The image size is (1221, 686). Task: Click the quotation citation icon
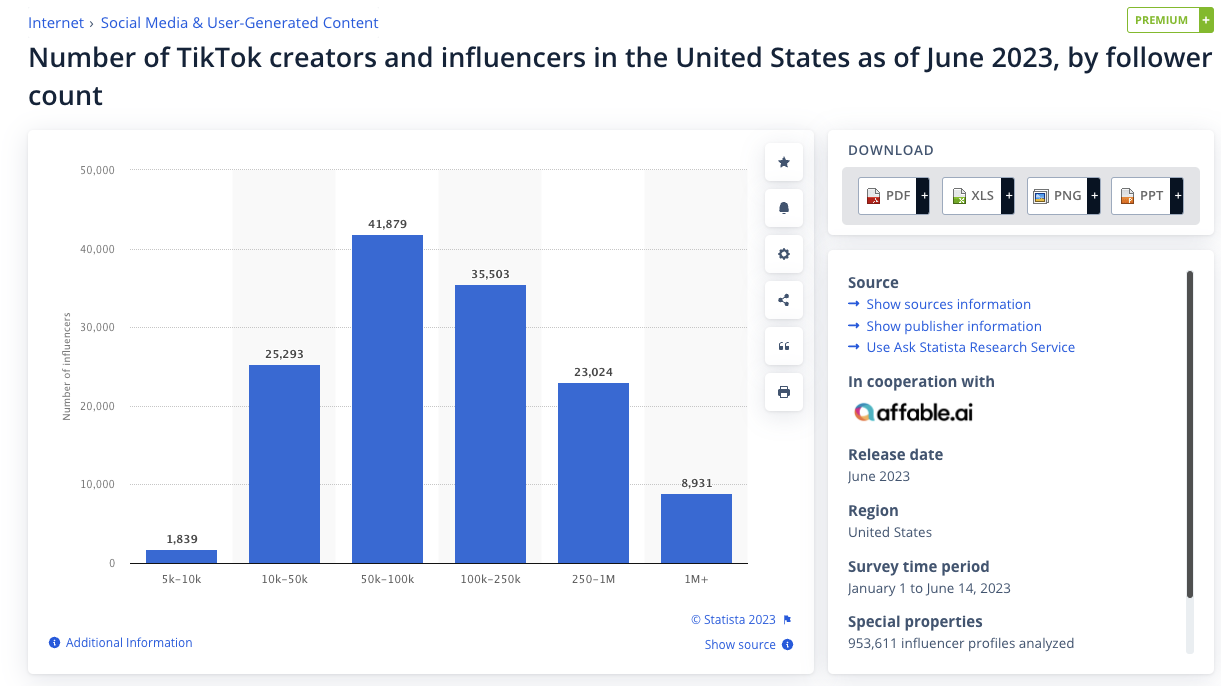pyautogui.click(x=784, y=346)
